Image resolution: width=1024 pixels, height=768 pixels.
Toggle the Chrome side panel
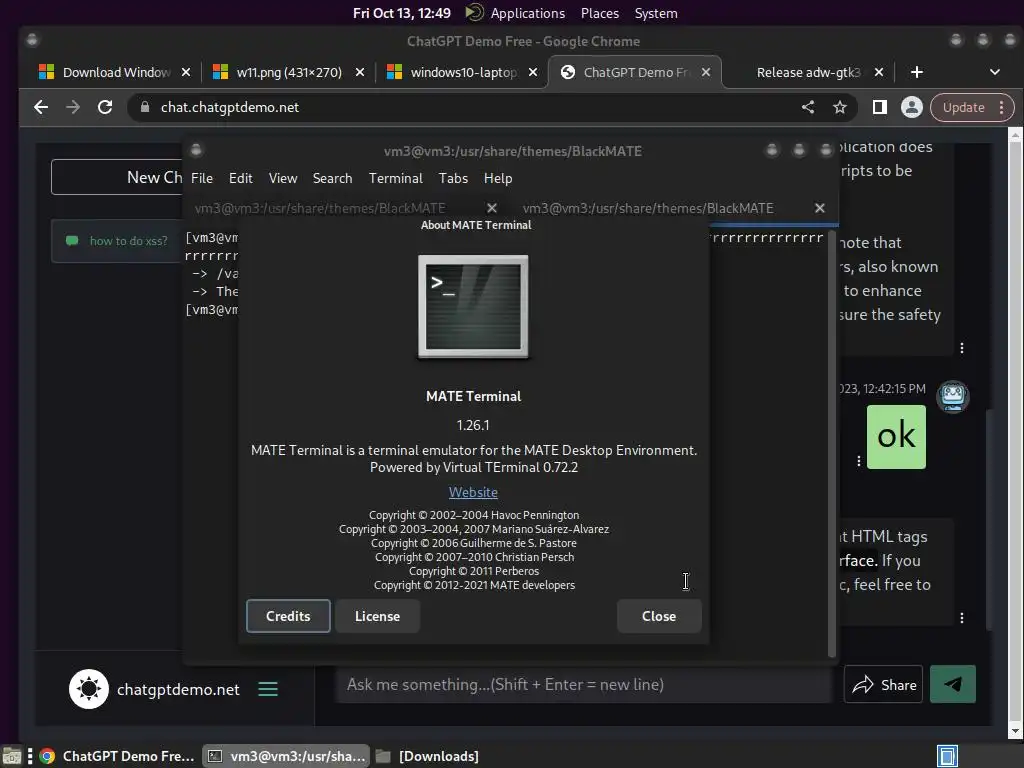[880, 107]
